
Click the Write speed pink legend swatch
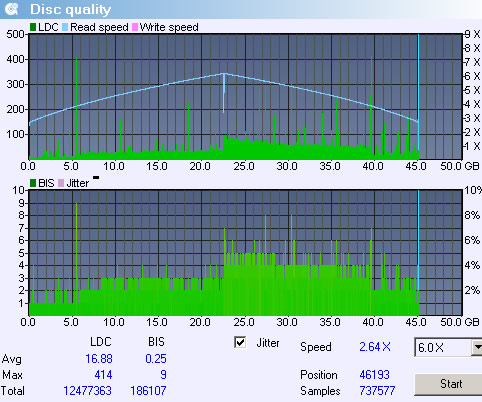tap(135, 27)
